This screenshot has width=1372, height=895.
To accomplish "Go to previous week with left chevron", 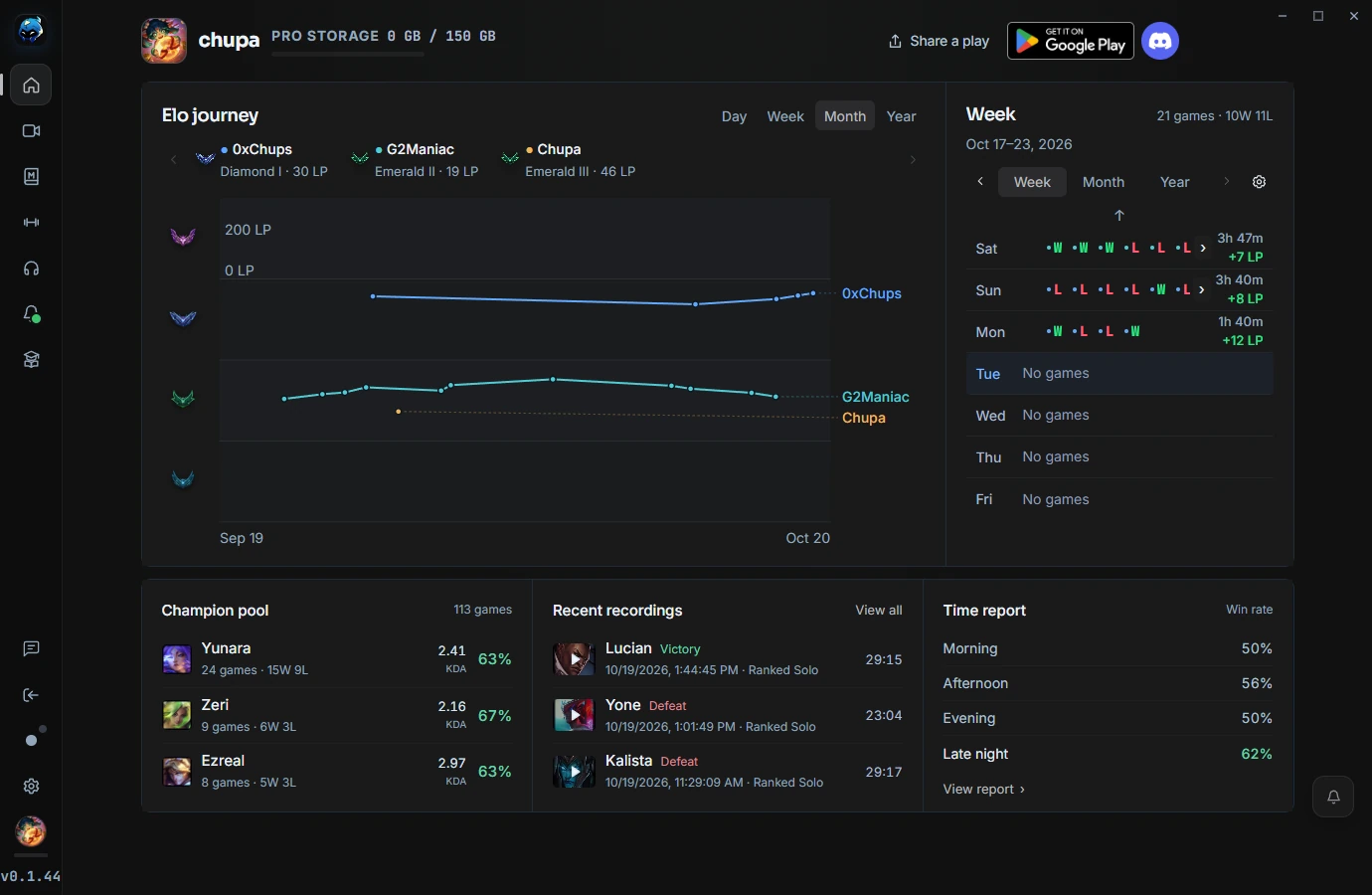I will (x=980, y=181).
